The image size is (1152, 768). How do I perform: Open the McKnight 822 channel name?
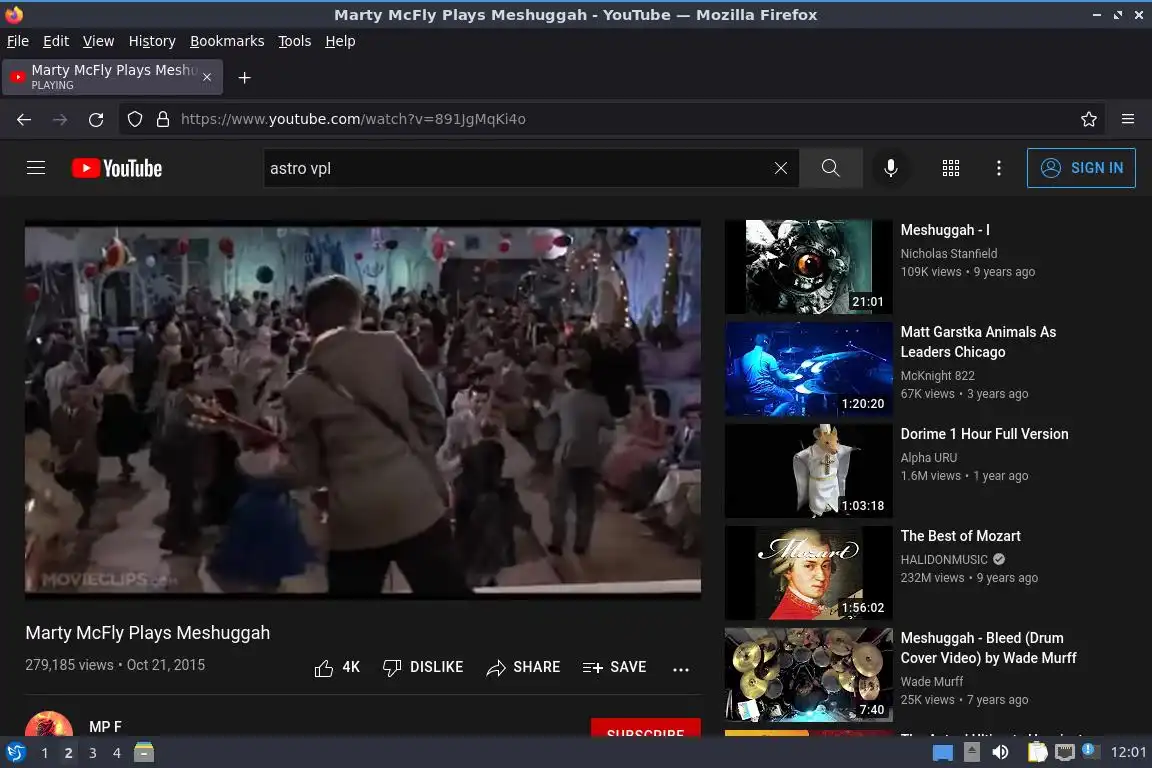pos(937,376)
